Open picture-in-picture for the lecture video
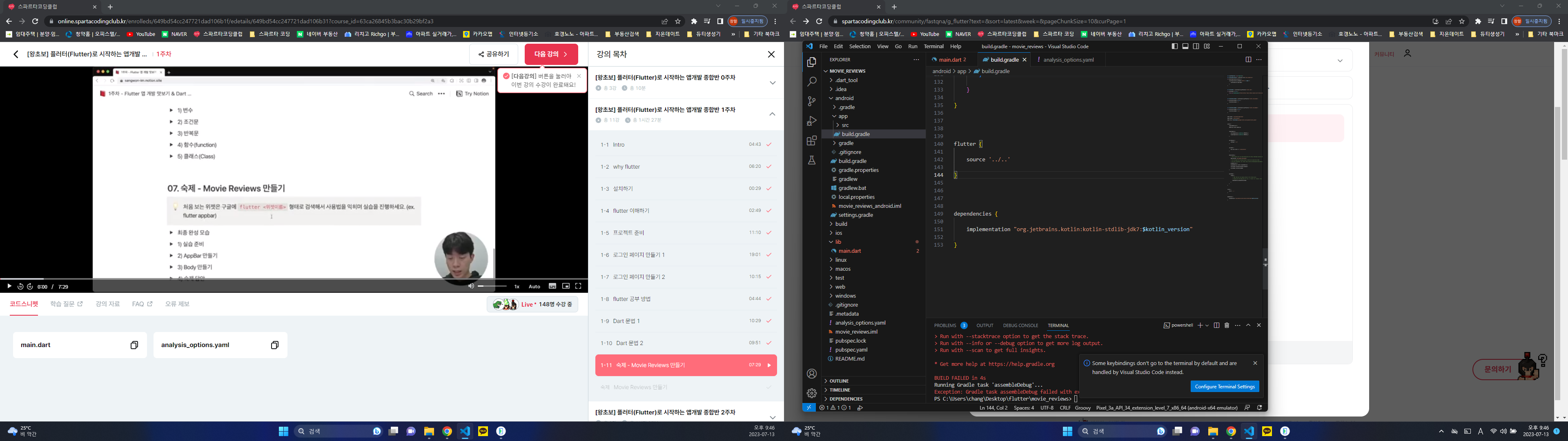Image resolution: width=1568 pixels, height=441 pixels. tap(566, 286)
